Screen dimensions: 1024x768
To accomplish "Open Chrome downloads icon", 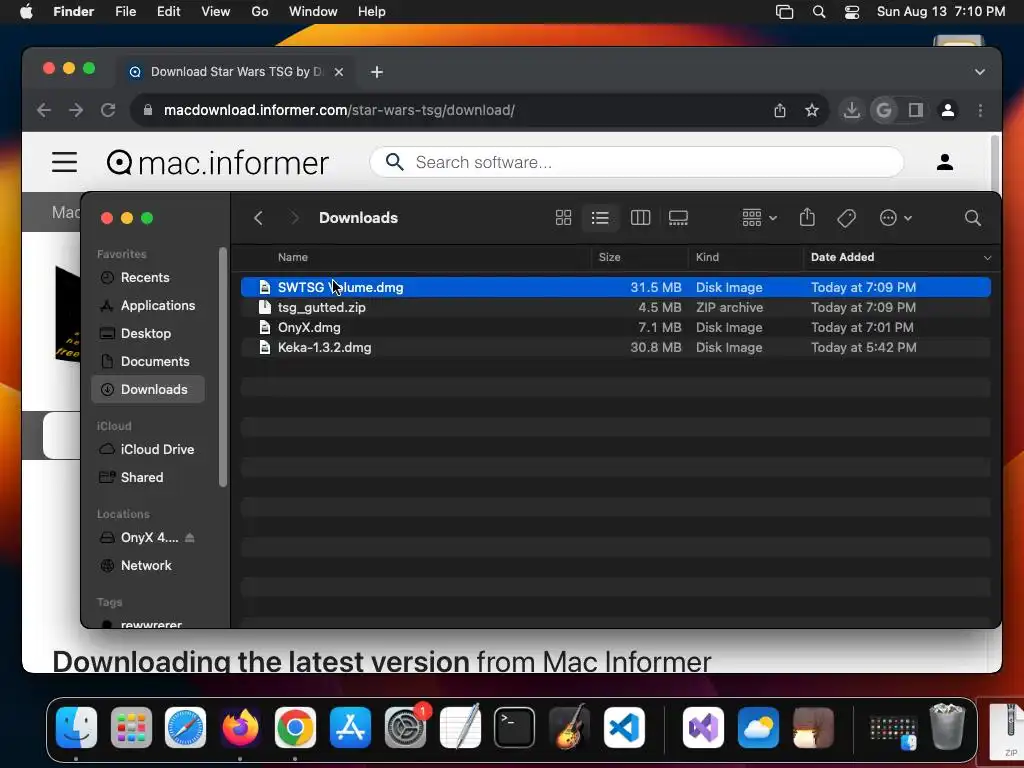I will [x=851, y=110].
